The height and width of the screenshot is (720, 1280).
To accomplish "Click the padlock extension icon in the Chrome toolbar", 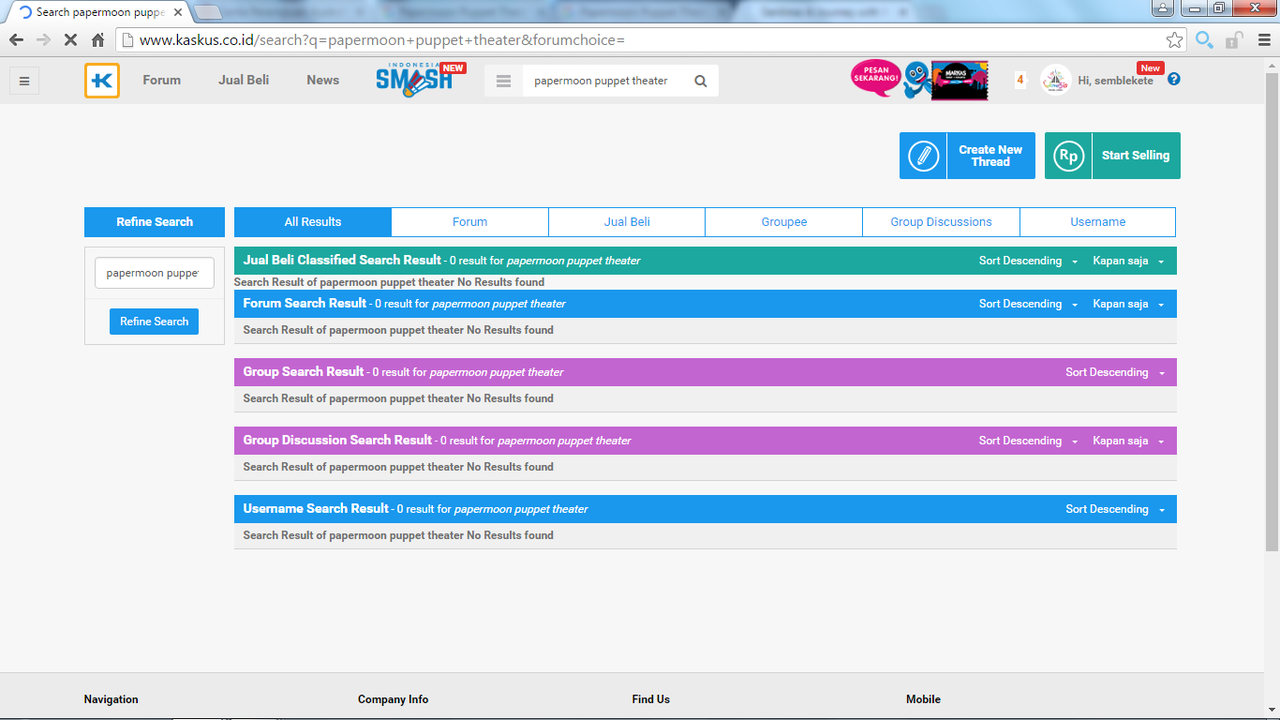I will coord(1234,40).
